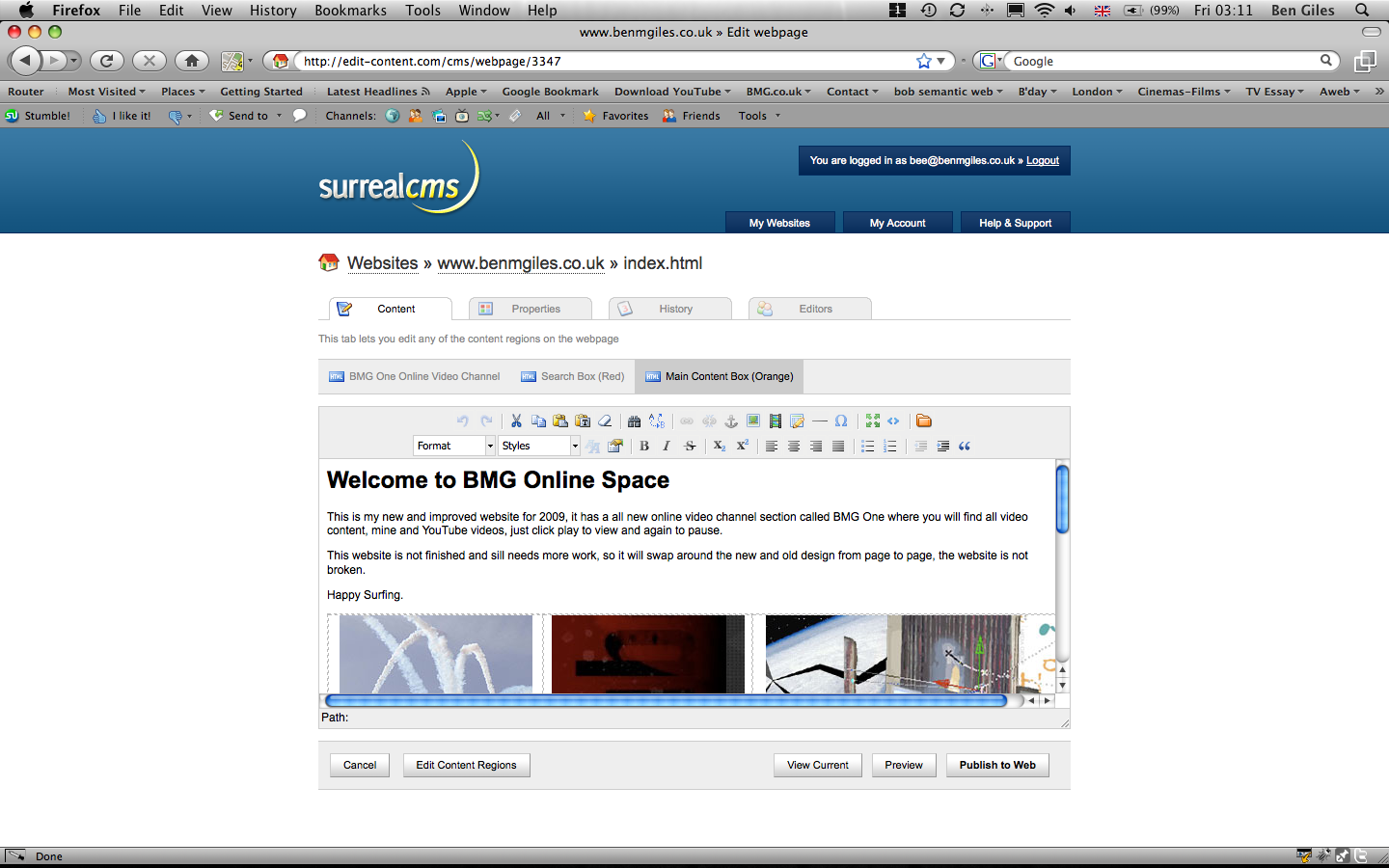Click the Increase Indent icon
1389x868 pixels.
942,446
